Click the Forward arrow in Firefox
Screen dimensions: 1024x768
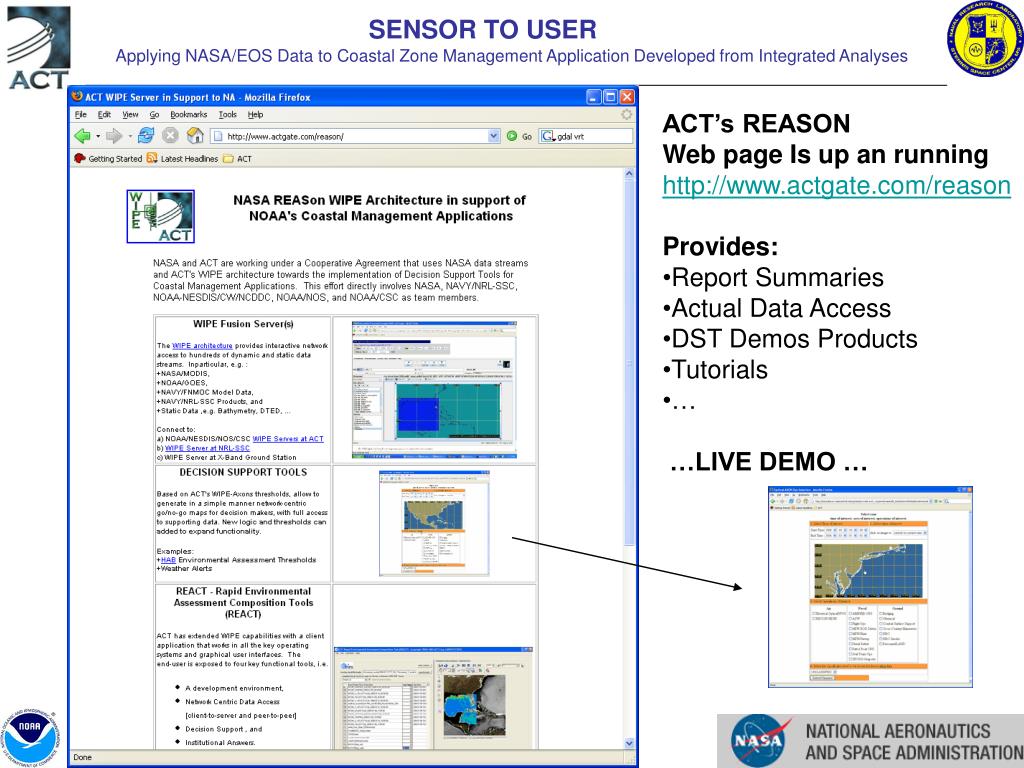[114, 136]
